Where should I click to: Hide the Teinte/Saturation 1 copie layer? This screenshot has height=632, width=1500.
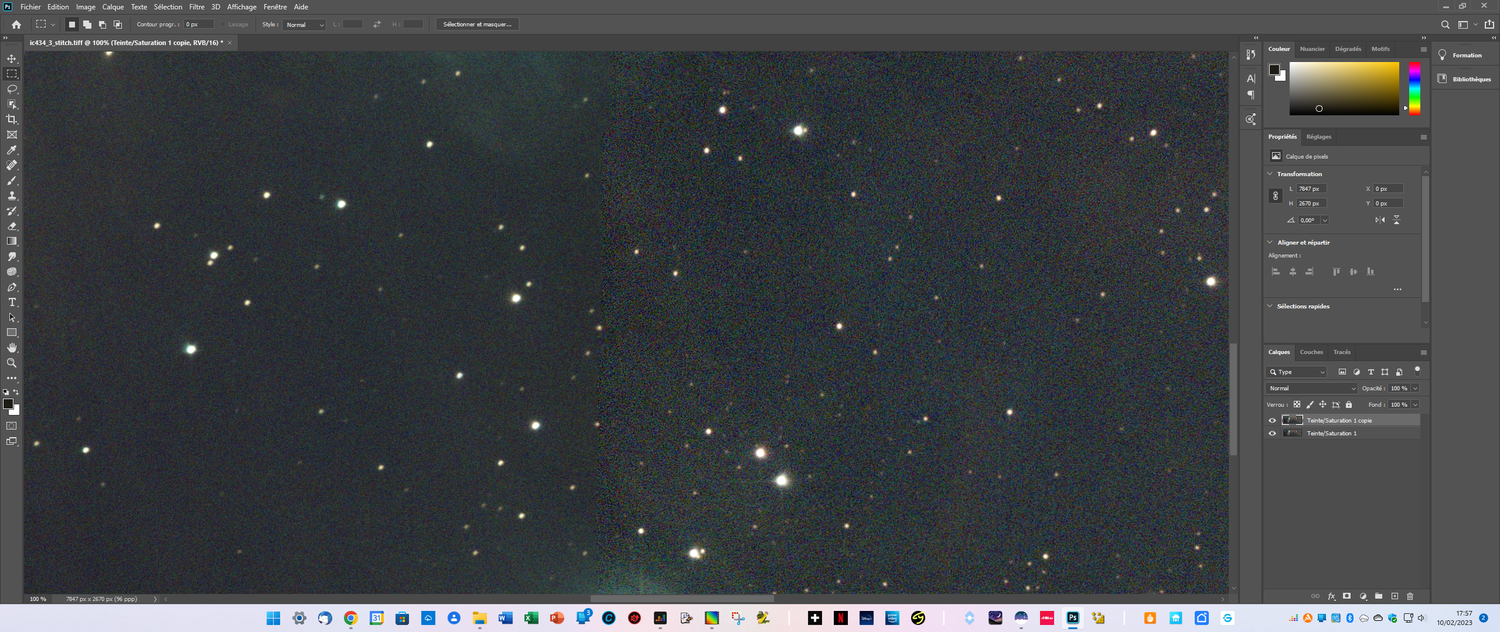tap(1272, 420)
